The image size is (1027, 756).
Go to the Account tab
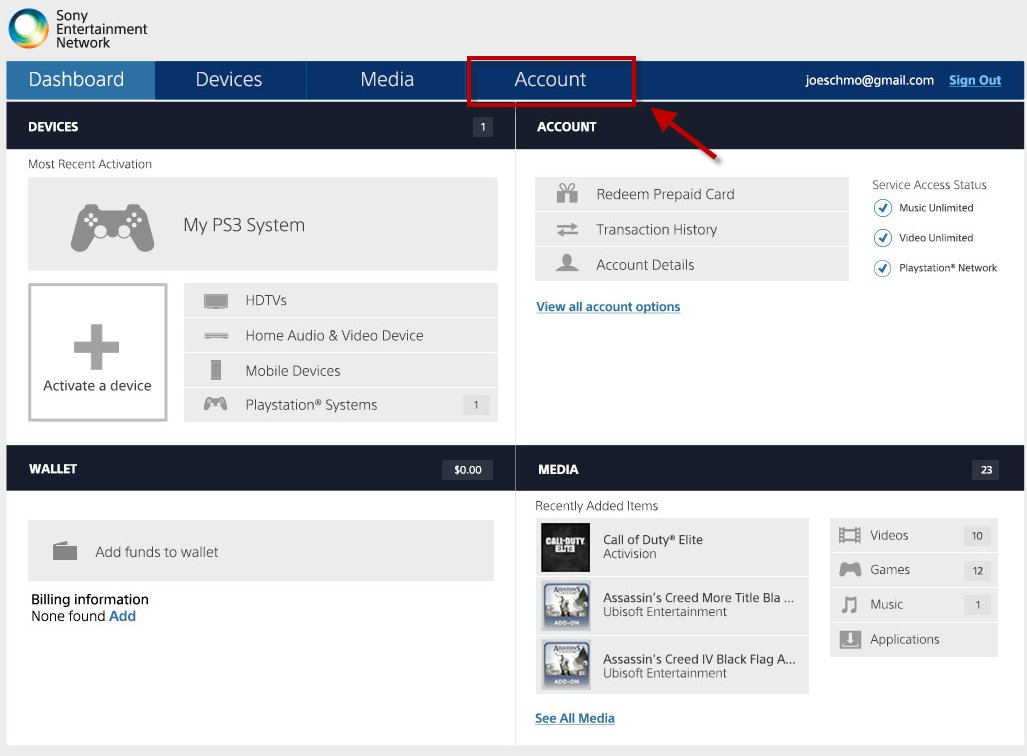(550, 79)
